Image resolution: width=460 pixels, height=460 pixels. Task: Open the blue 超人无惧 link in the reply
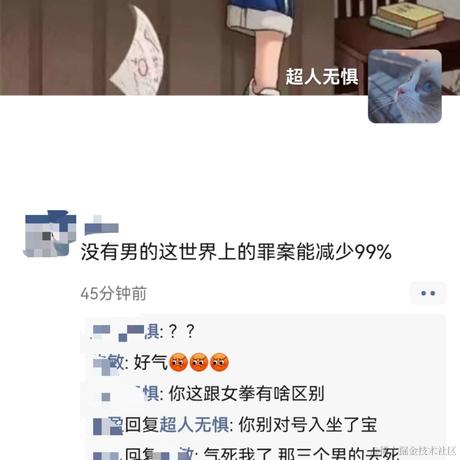point(194,425)
